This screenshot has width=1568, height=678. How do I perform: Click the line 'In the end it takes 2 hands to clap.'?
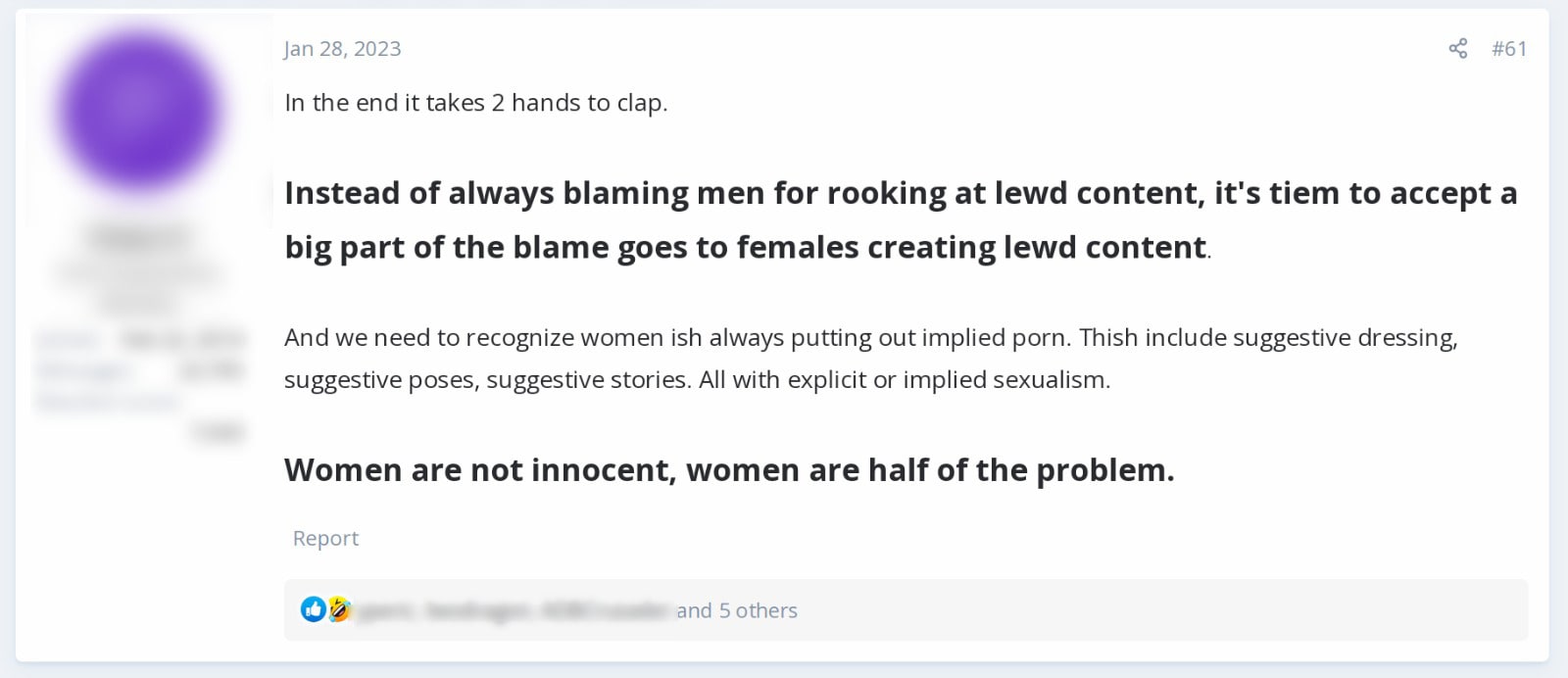pos(475,103)
